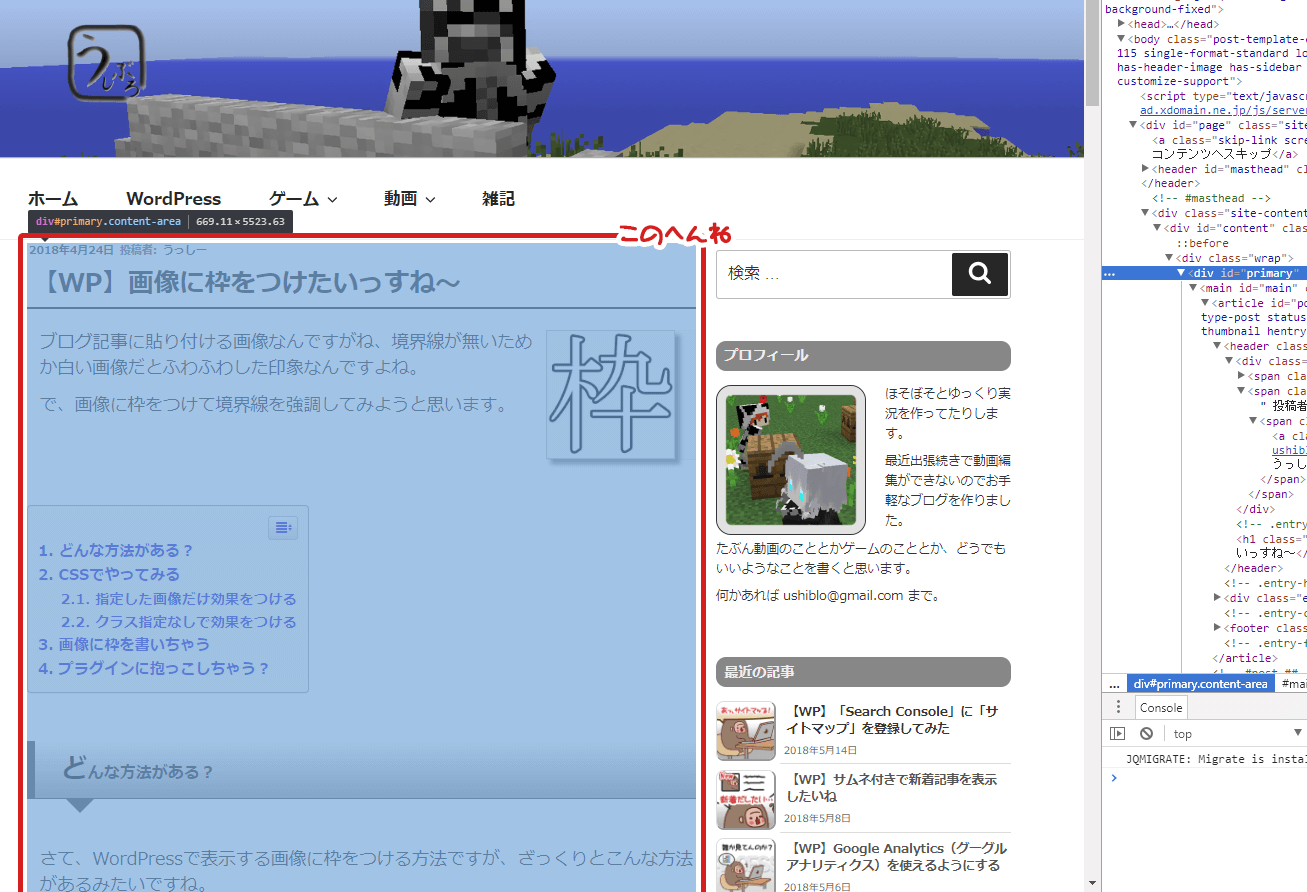Click the profile Minecraft avatar image
Viewport: 1307px width, 892px height.
pos(791,460)
